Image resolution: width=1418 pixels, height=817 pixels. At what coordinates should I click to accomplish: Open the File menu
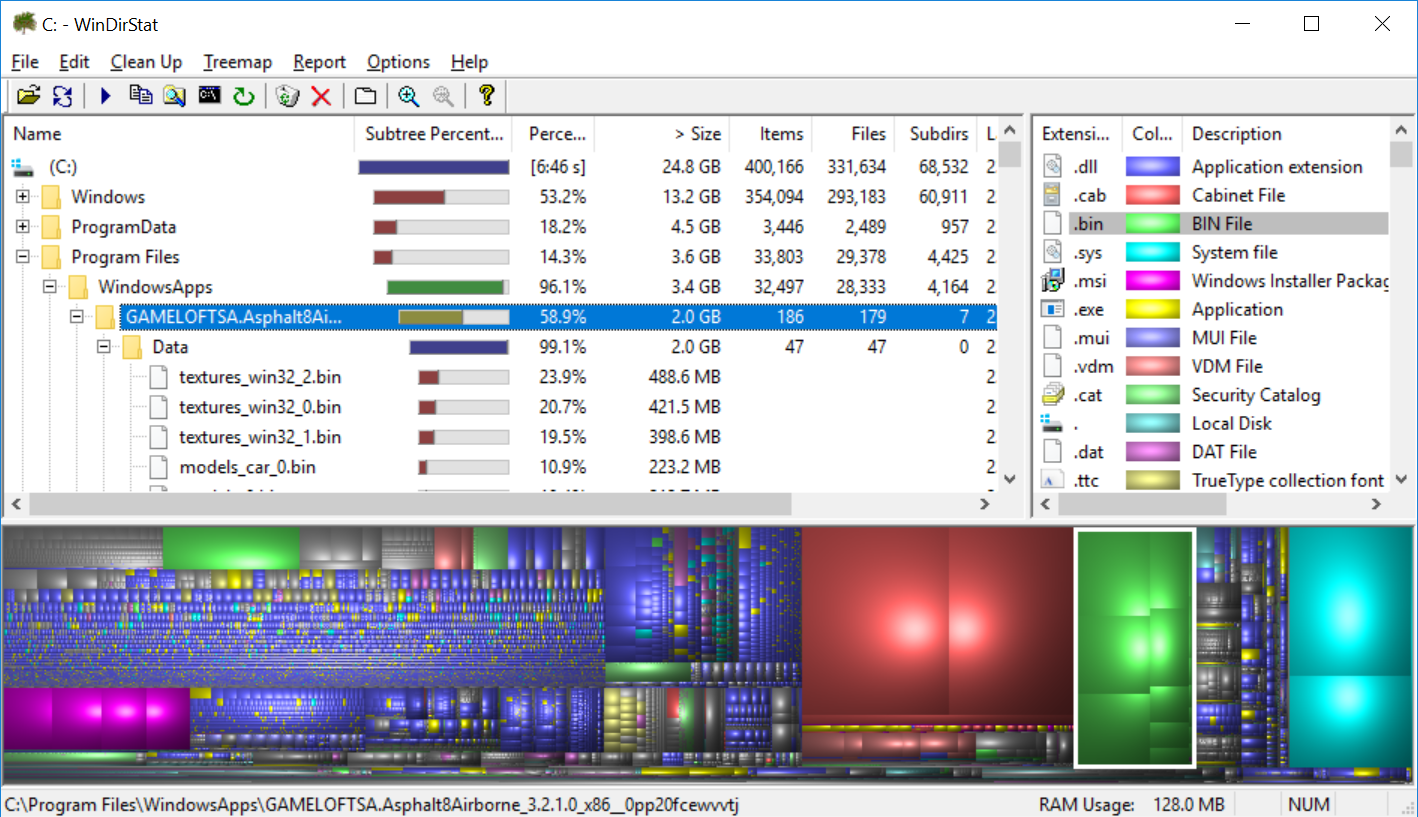(x=25, y=62)
